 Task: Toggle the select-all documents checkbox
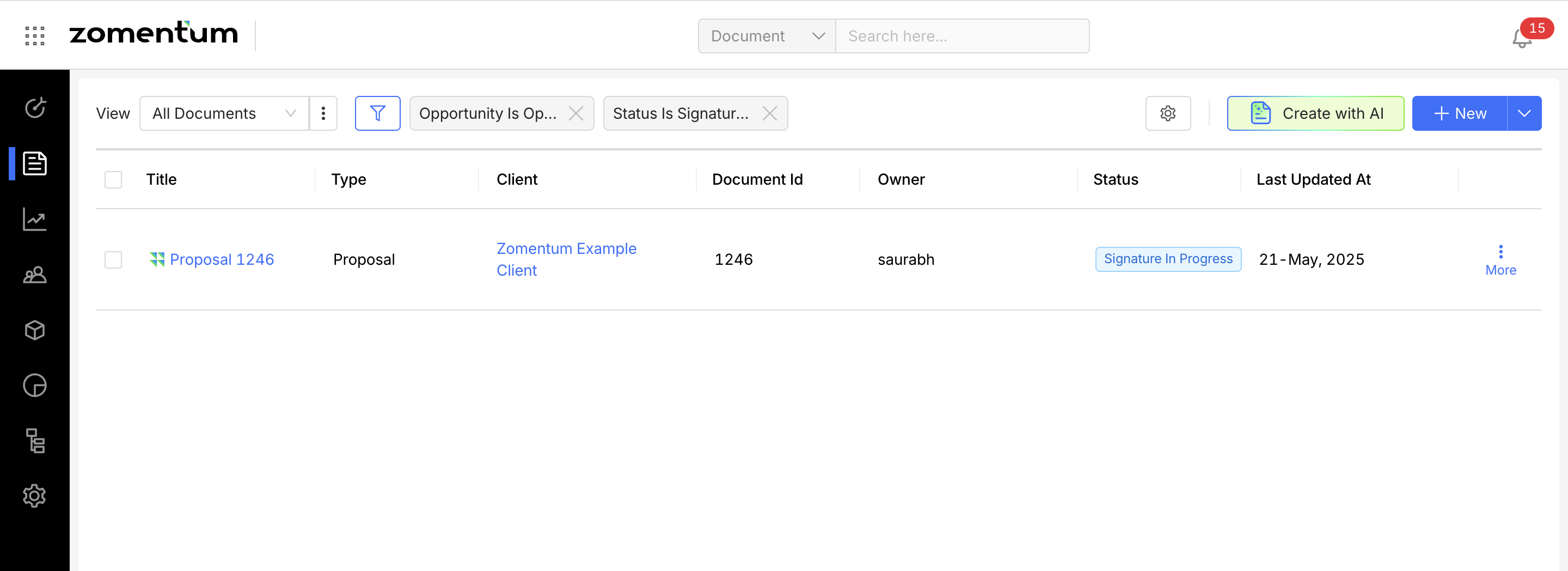113,180
